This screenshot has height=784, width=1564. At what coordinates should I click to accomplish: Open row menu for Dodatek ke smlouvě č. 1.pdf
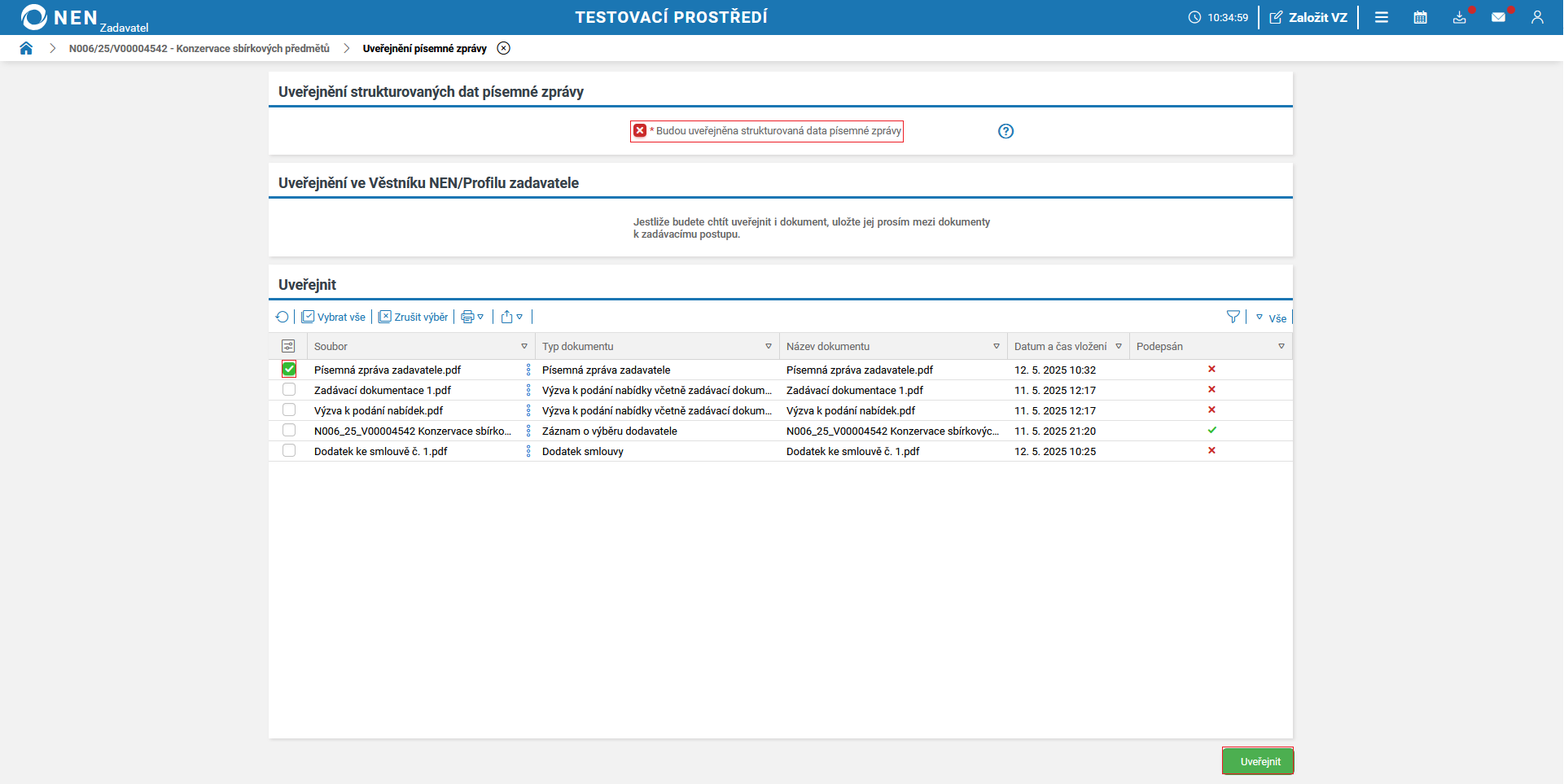(x=528, y=451)
